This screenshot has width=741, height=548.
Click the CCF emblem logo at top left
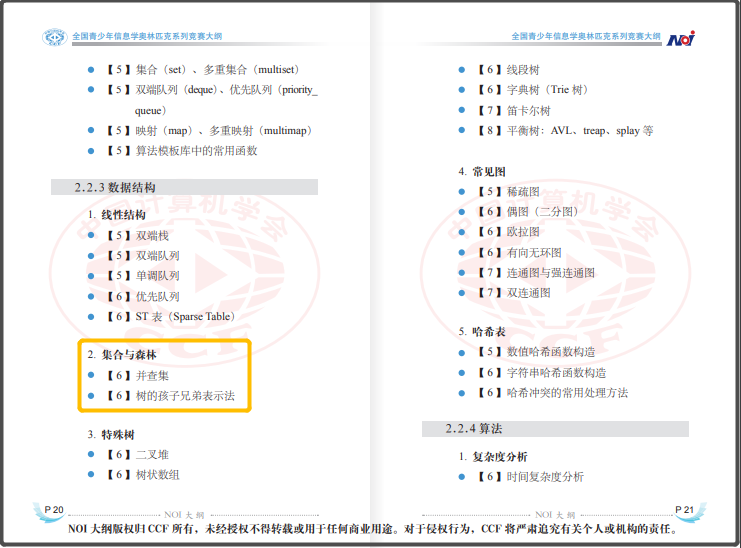(x=54, y=37)
